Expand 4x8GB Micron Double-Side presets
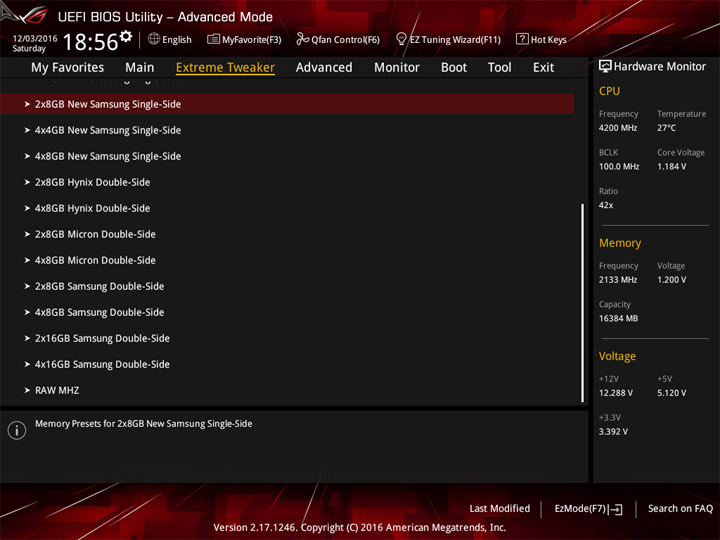This screenshot has width=720, height=540. click(287, 260)
